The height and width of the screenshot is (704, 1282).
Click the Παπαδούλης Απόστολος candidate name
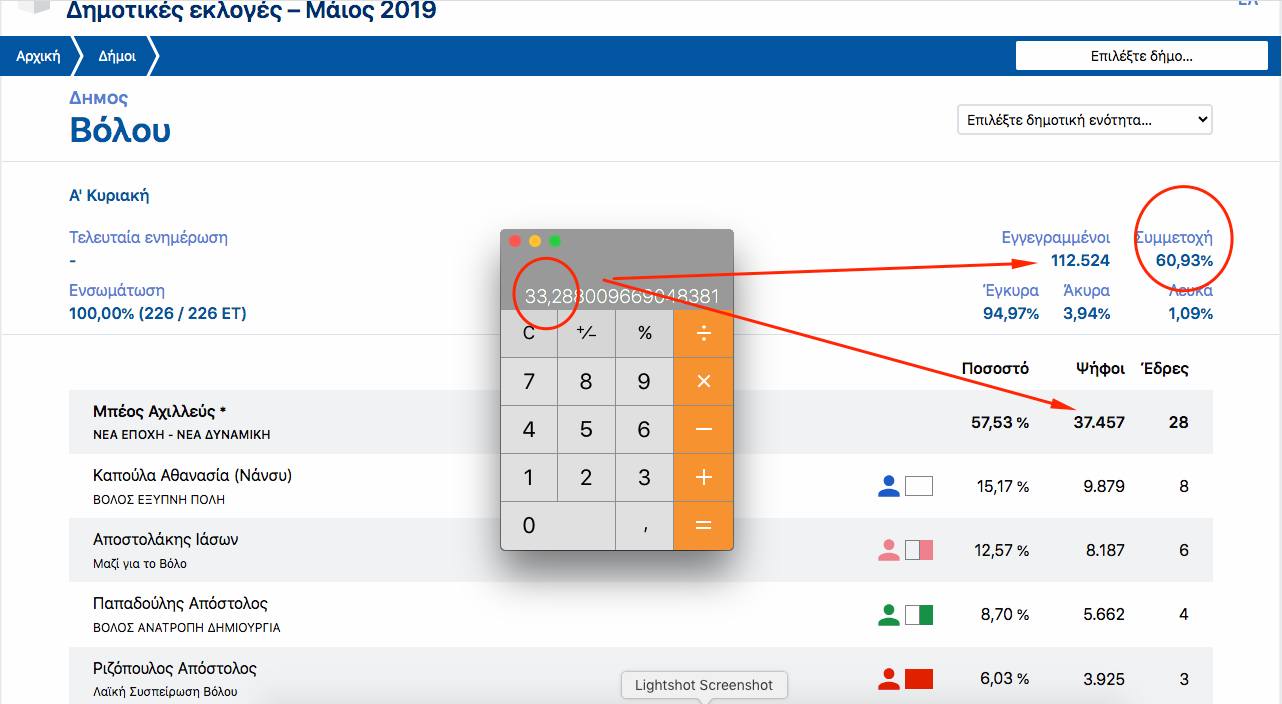pos(180,603)
